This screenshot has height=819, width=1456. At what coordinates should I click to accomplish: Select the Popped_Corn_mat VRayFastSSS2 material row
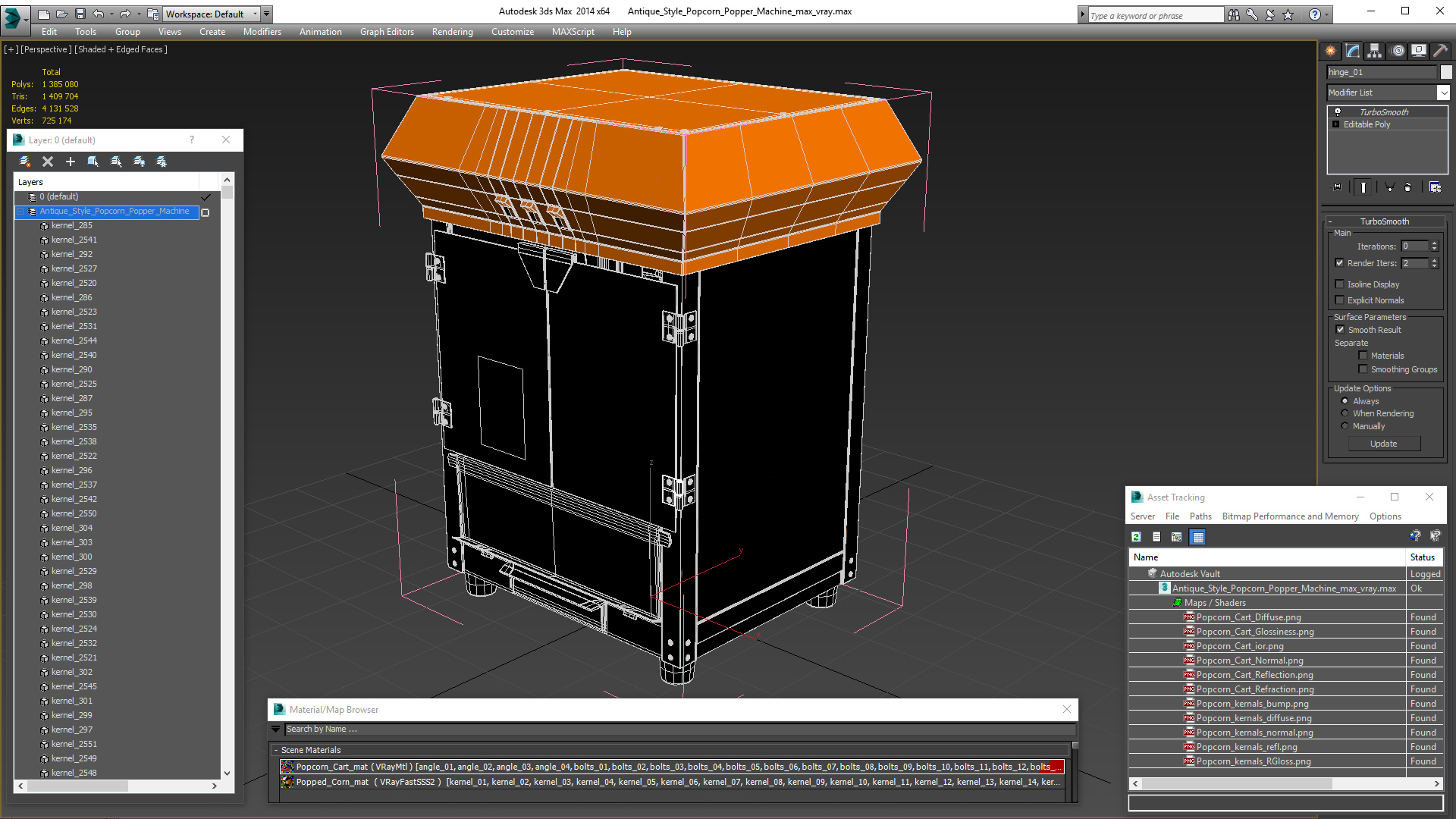(672, 782)
